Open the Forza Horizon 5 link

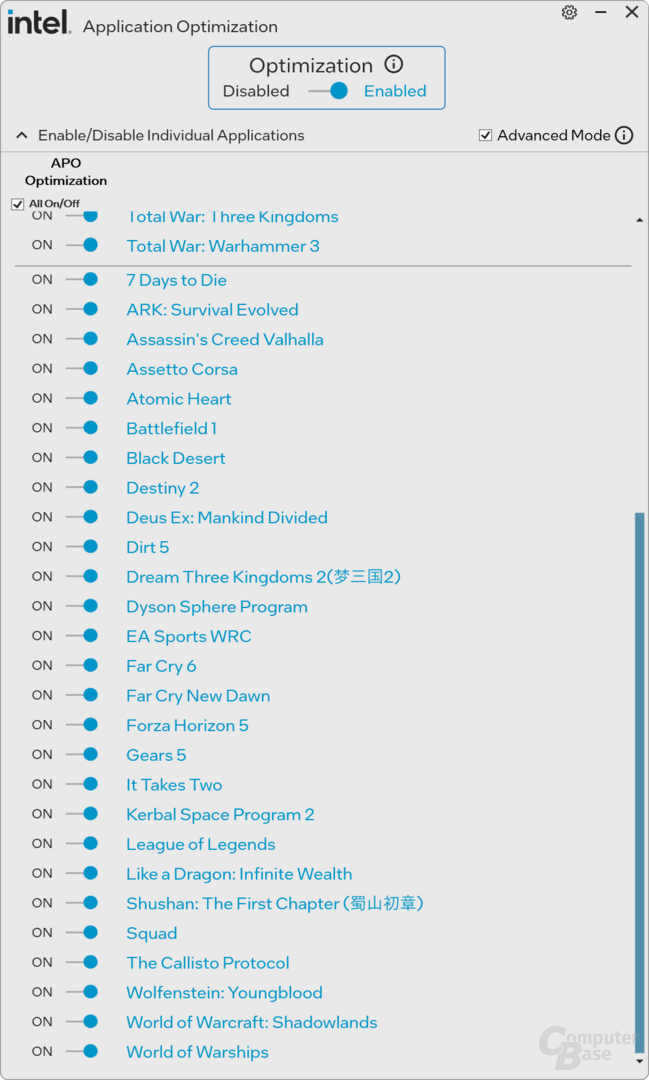pos(187,726)
